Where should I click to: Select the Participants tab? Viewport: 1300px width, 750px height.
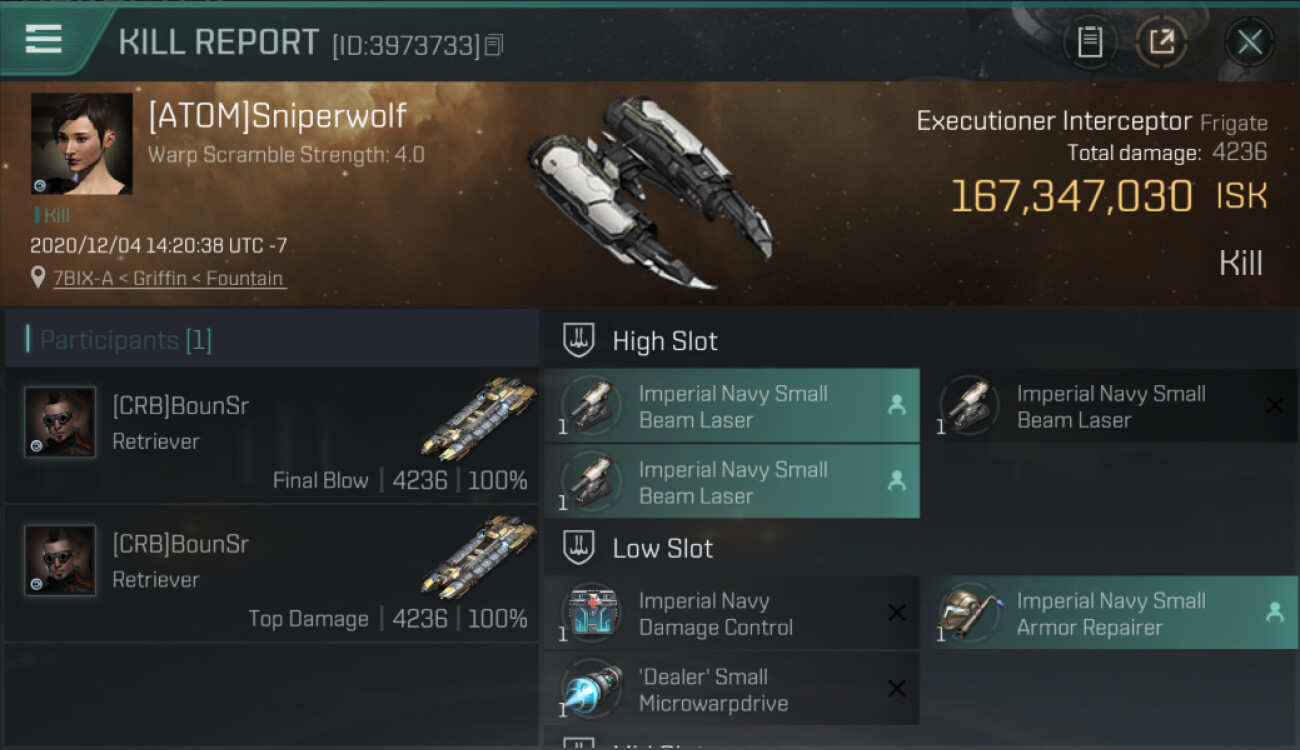point(125,340)
